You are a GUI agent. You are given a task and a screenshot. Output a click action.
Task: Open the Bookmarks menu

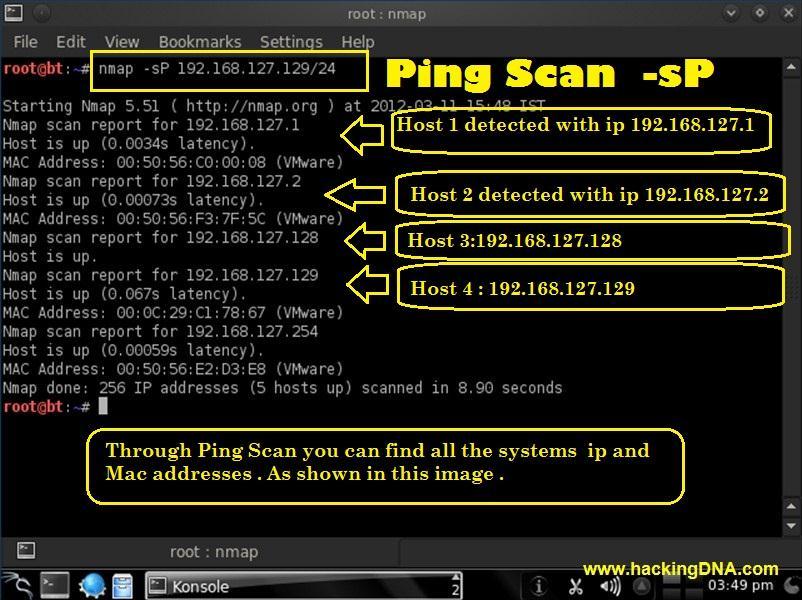200,41
